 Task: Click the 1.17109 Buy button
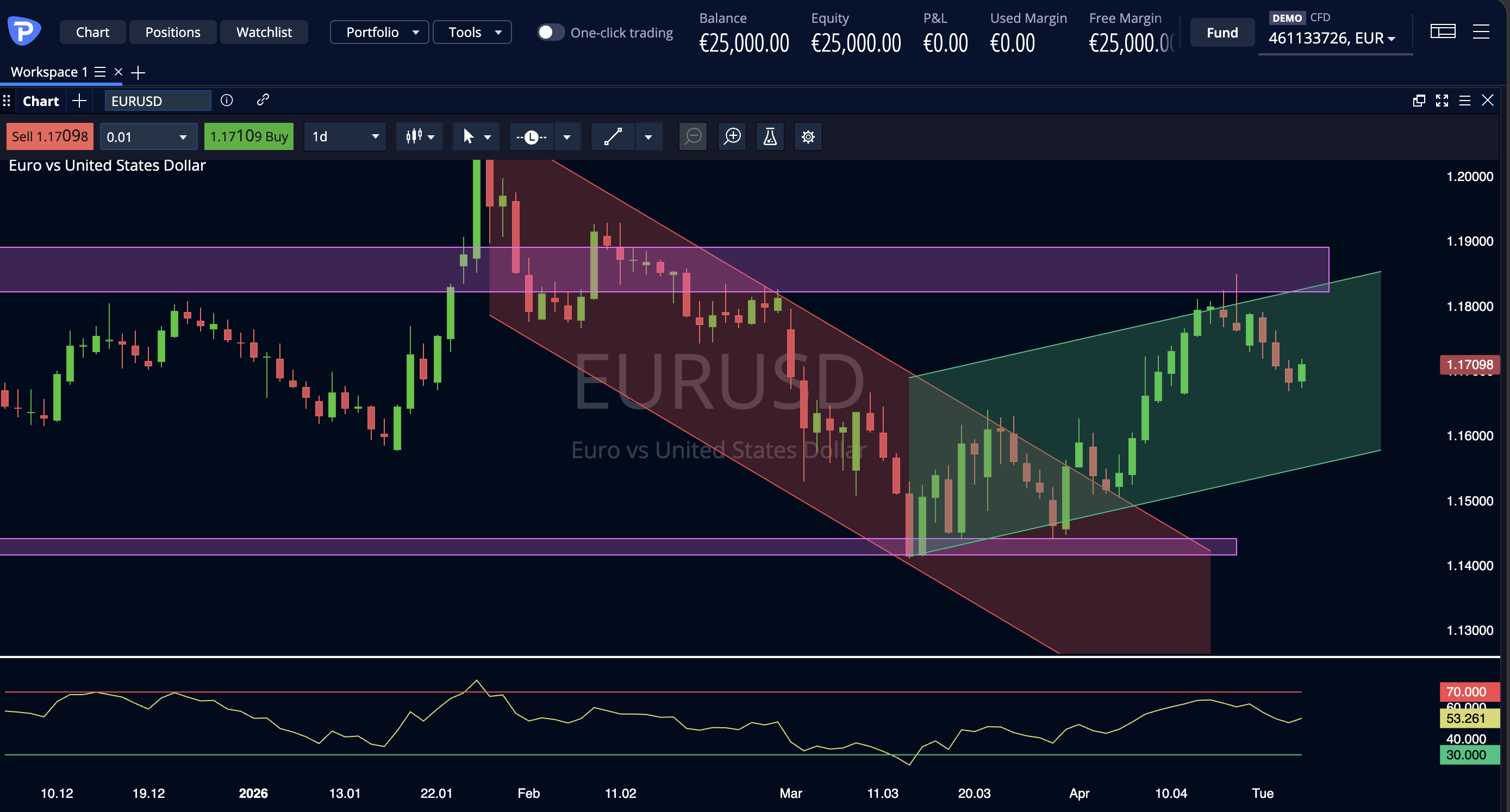tap(248, 136)
